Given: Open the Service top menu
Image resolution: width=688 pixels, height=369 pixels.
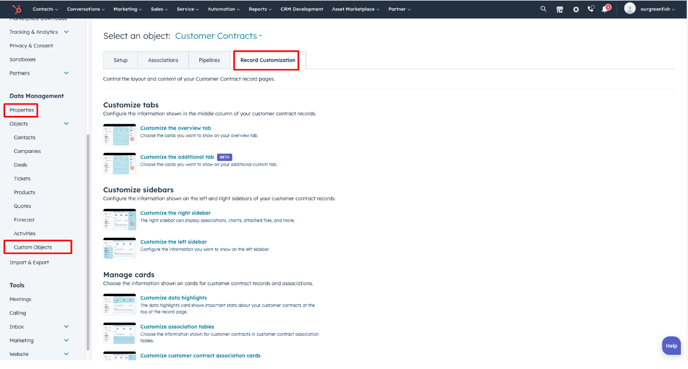Looking at the screenshot, I should coord(188,9).
